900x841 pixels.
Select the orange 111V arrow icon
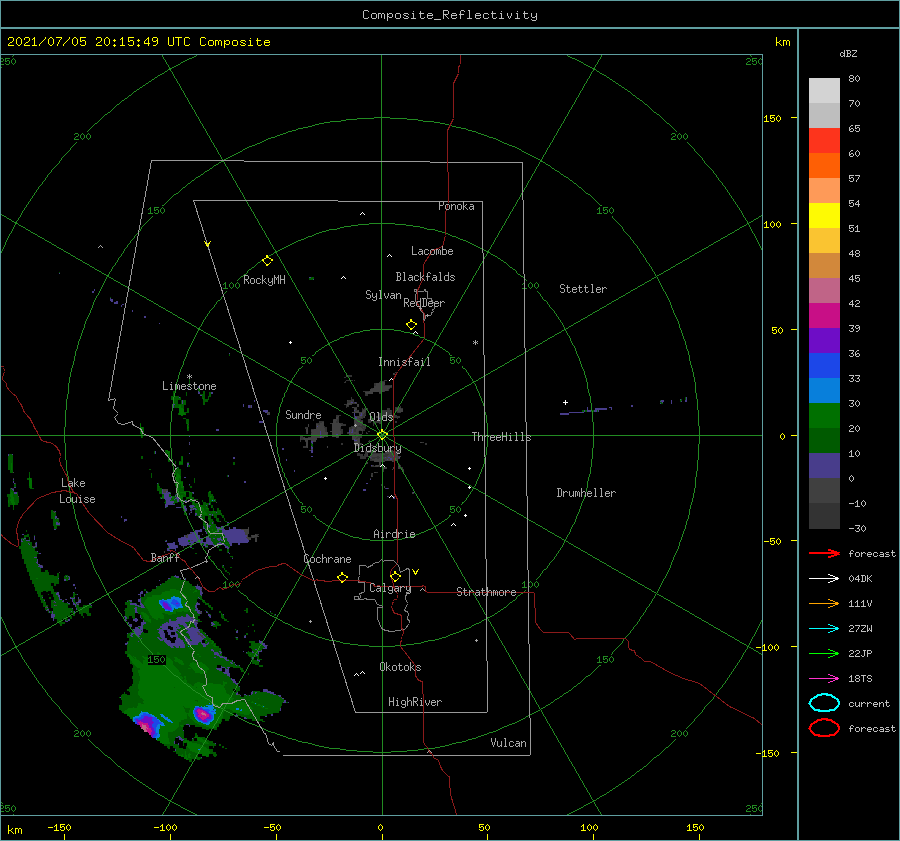click(x=824, y=603)
